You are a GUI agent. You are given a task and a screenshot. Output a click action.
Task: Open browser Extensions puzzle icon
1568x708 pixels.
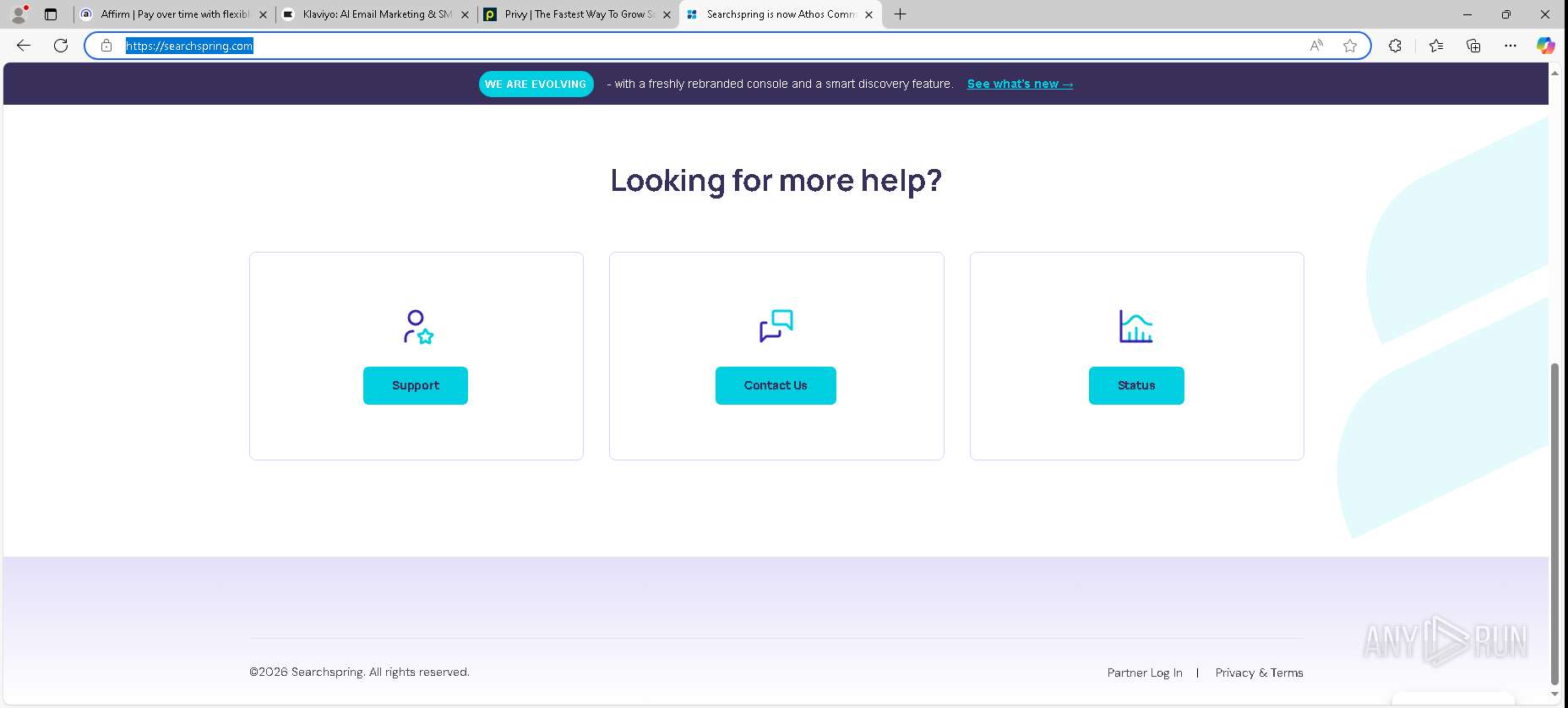1395,46
